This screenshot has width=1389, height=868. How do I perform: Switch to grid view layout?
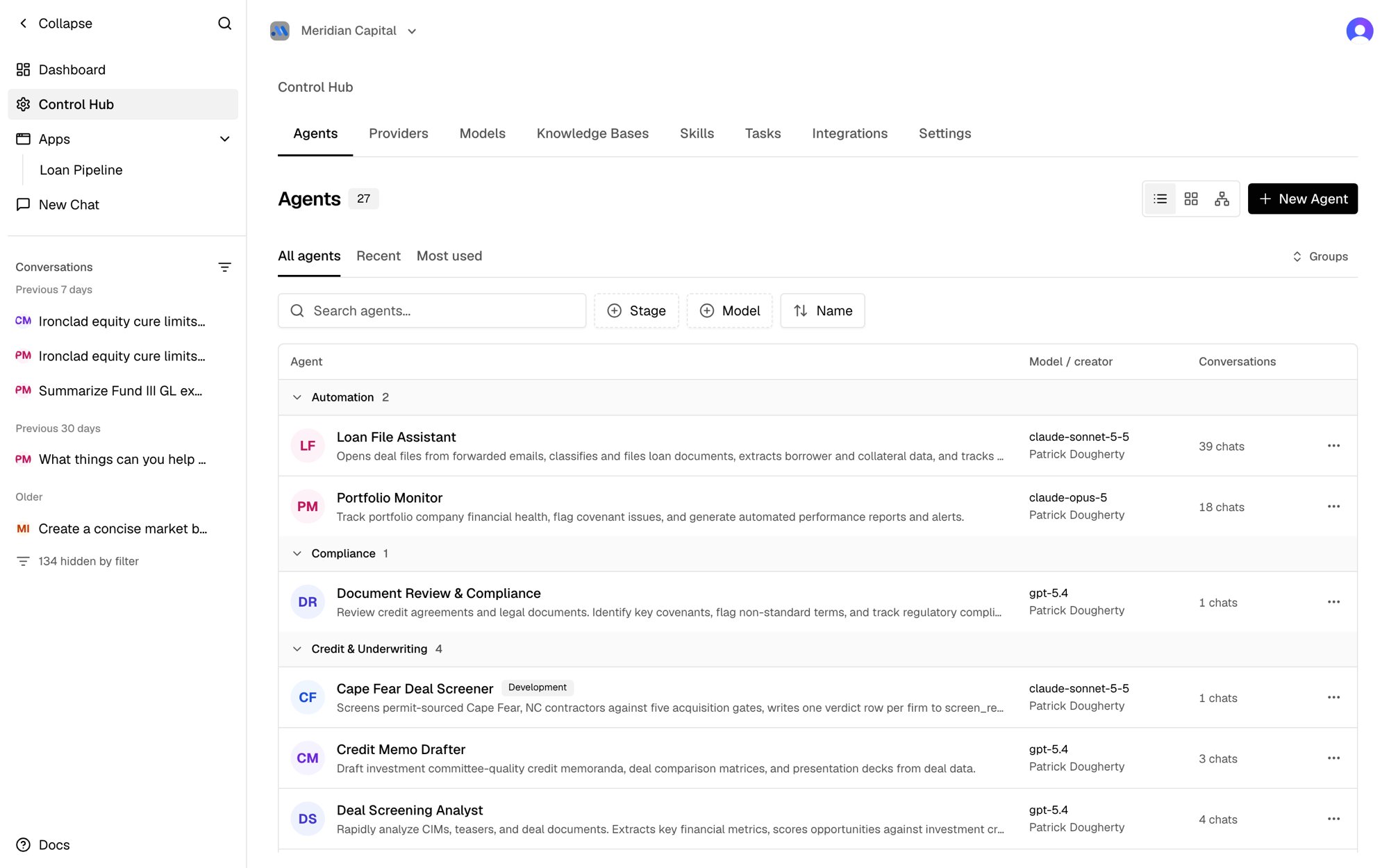(1191, 199)
